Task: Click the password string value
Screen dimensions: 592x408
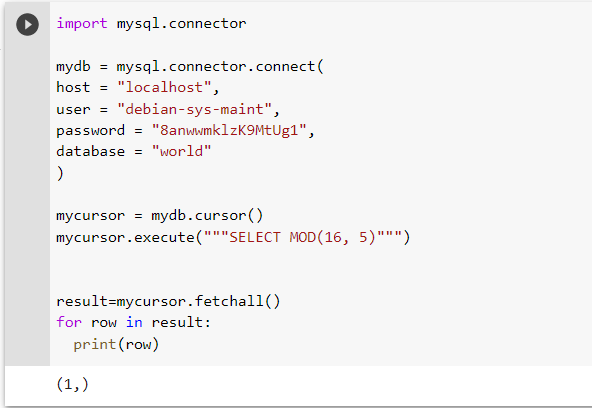Action: [x=229, y=131]
